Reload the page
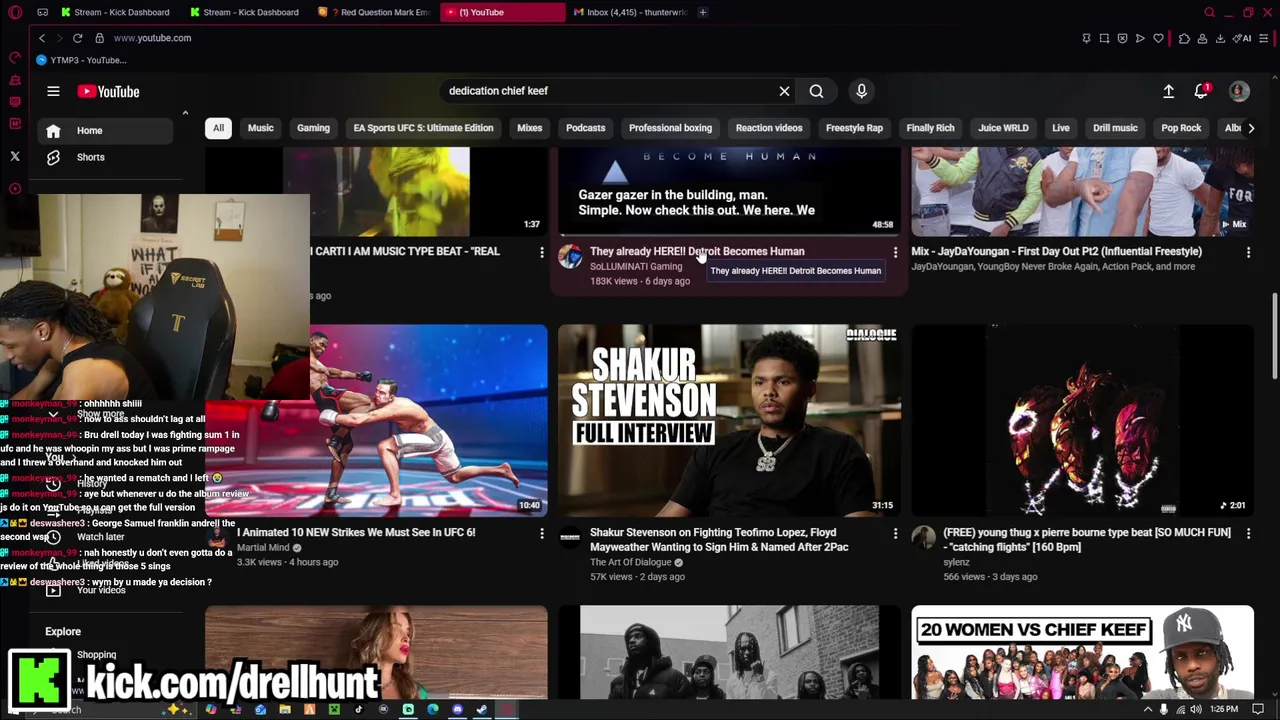Viewport: 1280px width, 720px height. tap(77, 38)
